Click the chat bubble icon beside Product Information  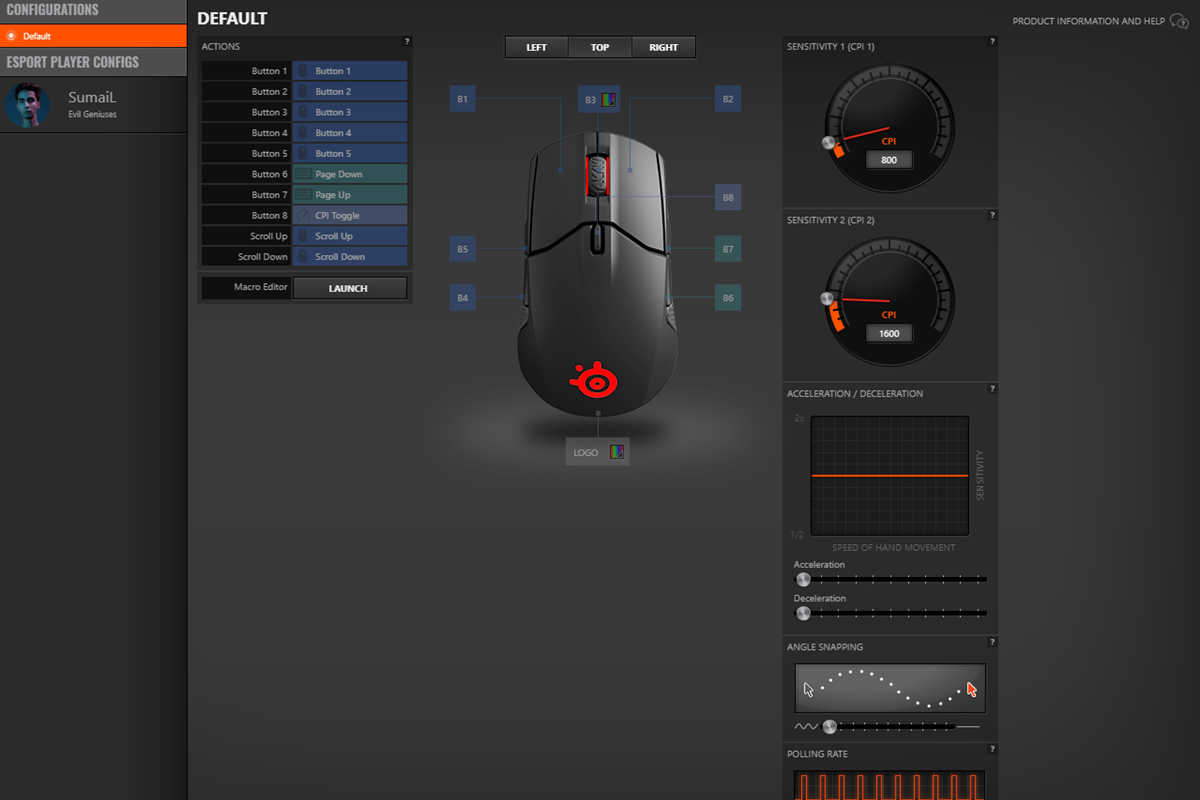(x=1179, y=21)
